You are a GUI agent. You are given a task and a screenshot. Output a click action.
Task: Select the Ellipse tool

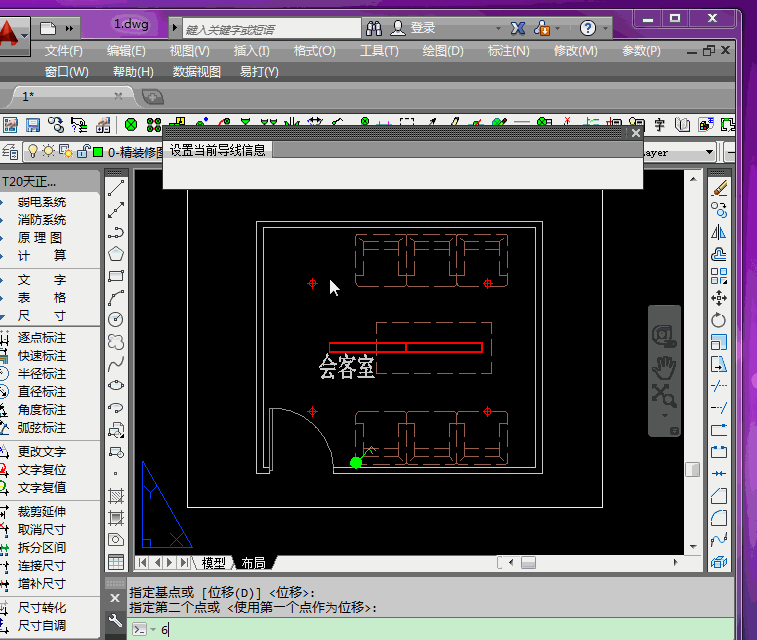coord(116,386)
